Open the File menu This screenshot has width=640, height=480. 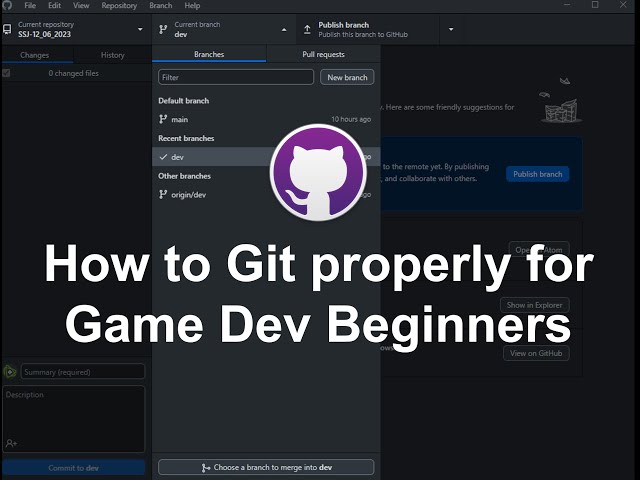click(x=30, y=6)
